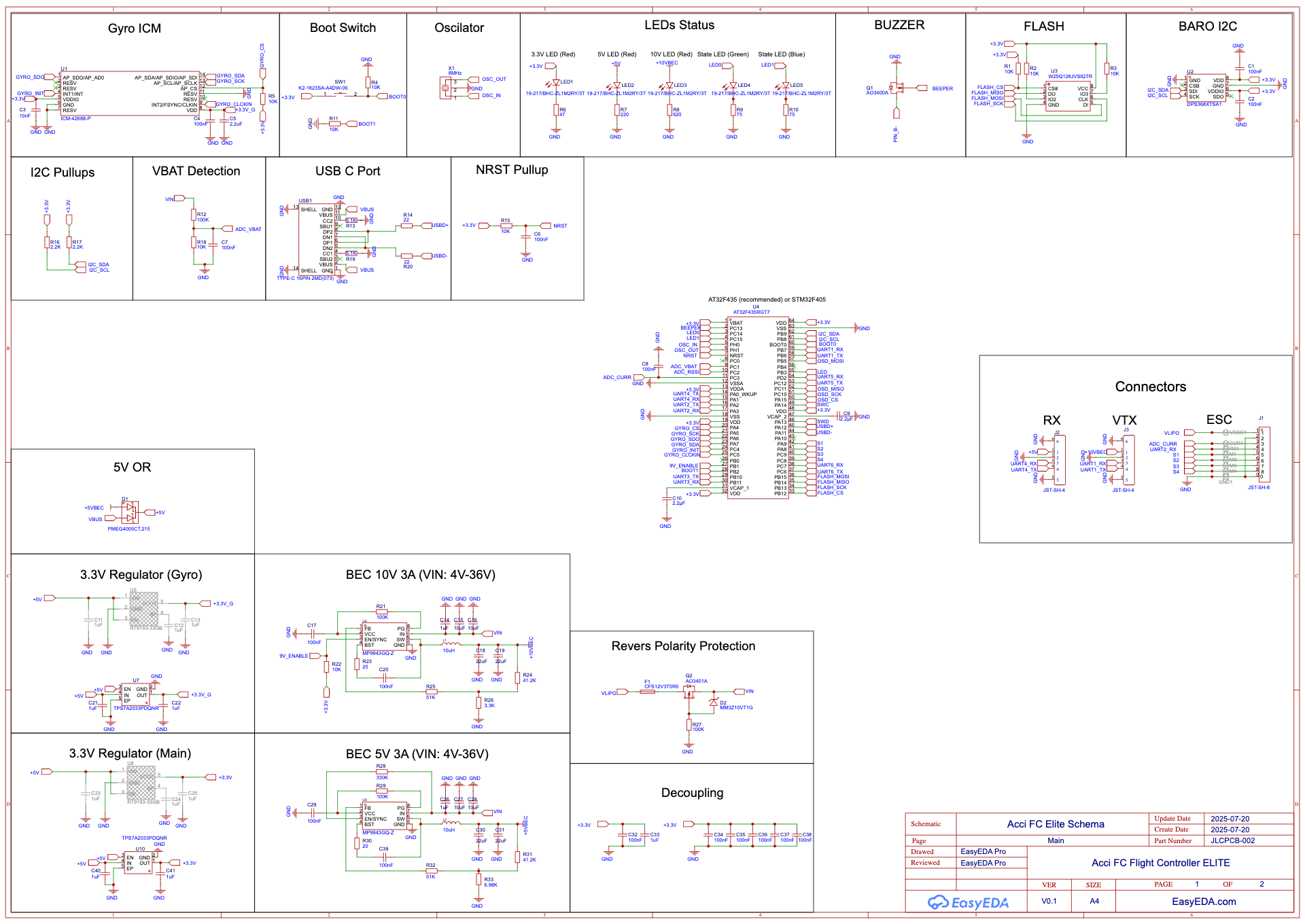Screen dimensions: 1305x924
Task: Select the J1 JST-SH-8 ESC connector
Action: pos(1264,455)
